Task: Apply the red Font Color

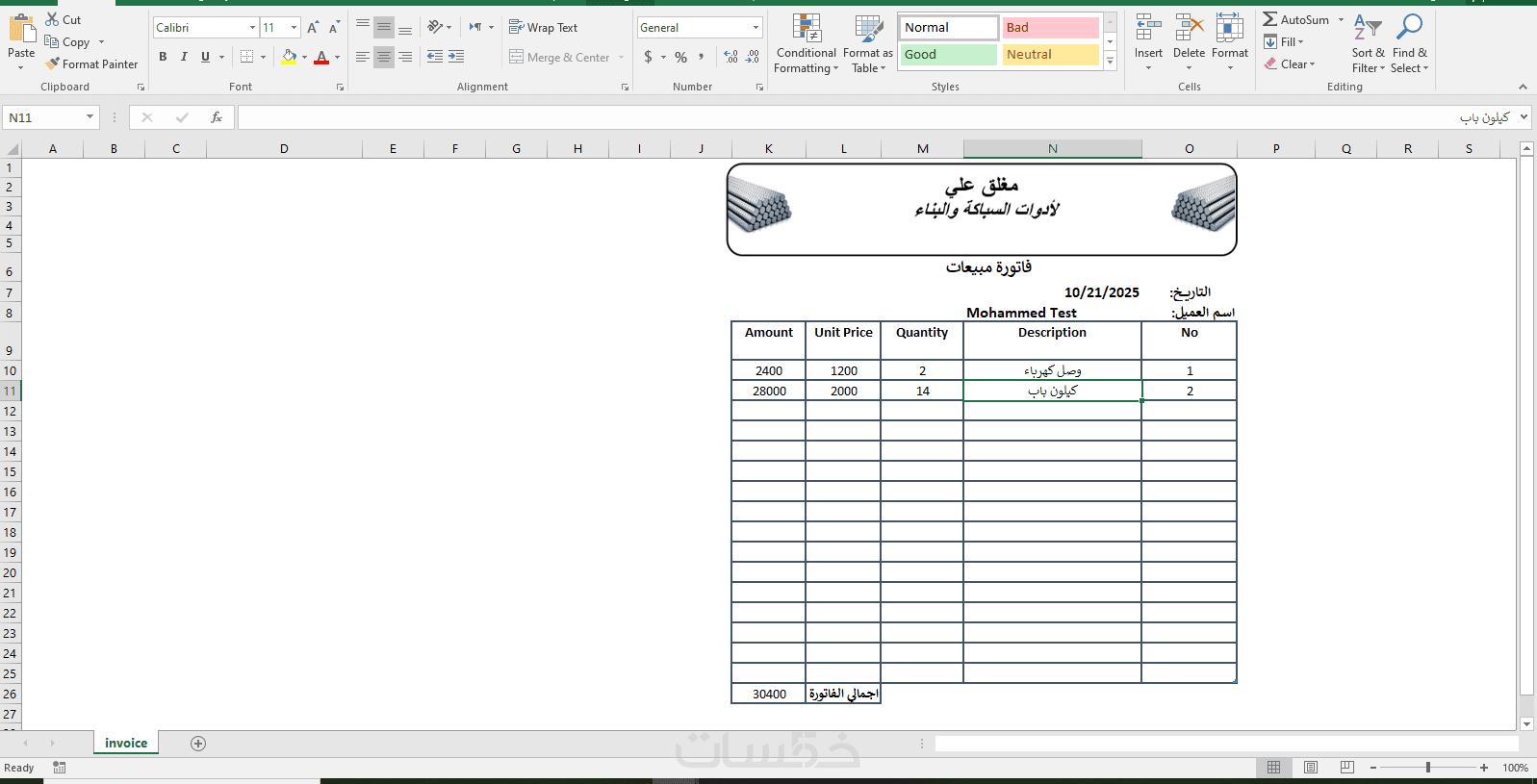Action: [x=321, y=57]
